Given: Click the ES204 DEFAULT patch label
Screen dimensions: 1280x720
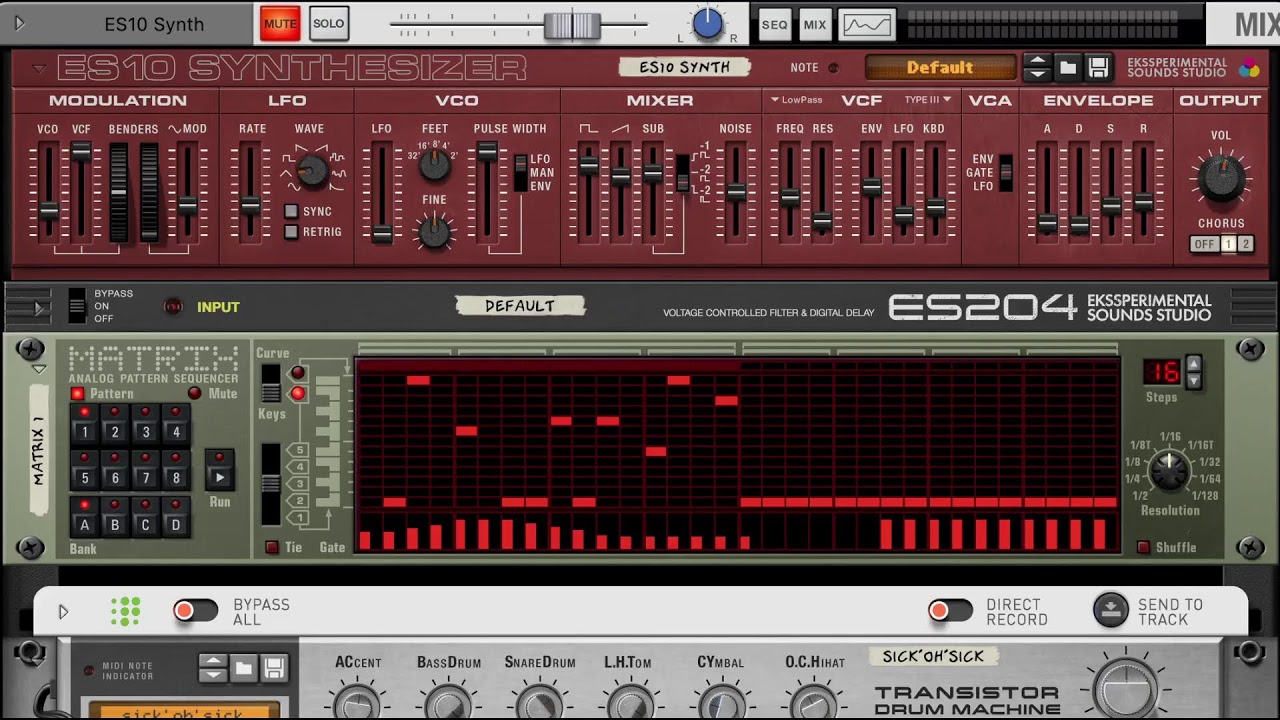Looking at the screenshot, I should tap(520, 306).
